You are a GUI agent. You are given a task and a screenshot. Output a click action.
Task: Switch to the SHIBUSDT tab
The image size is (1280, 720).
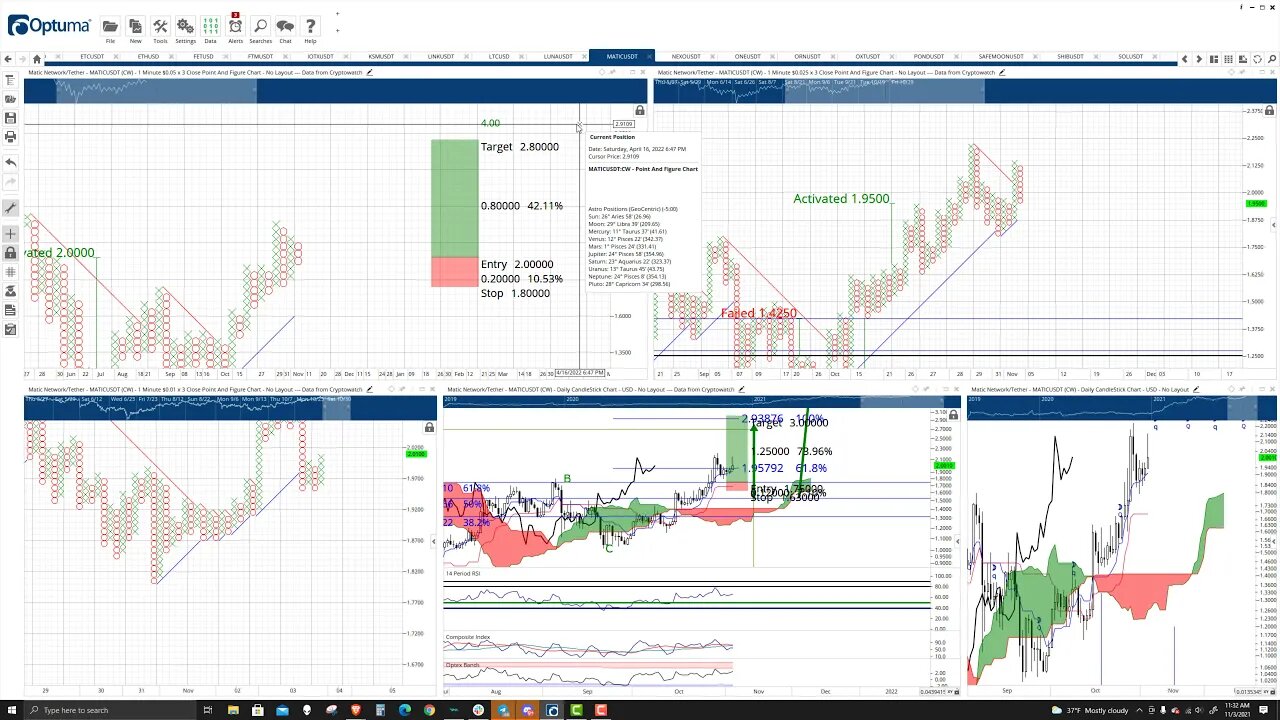(1070, 56)
